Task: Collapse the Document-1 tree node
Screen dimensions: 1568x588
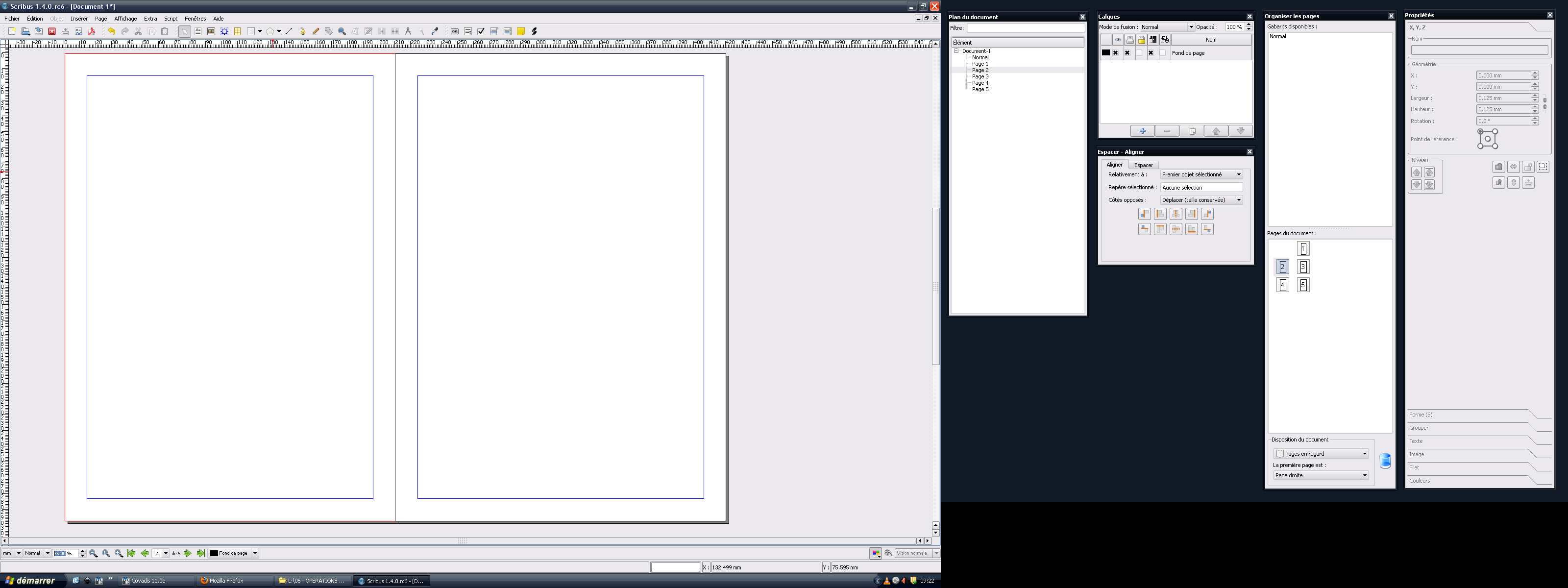Action: (x=956, y=51)
